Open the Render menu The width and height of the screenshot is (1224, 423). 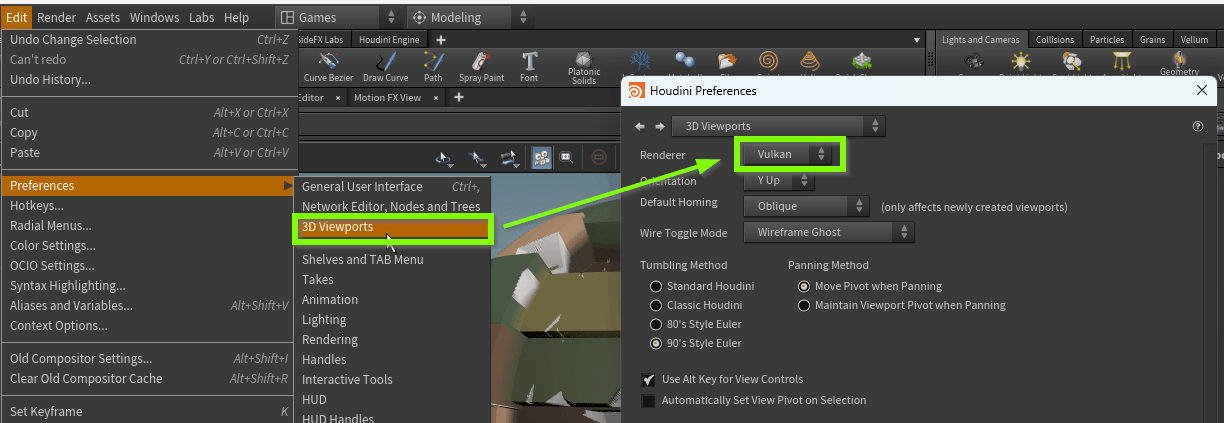[x=56, y=17]
